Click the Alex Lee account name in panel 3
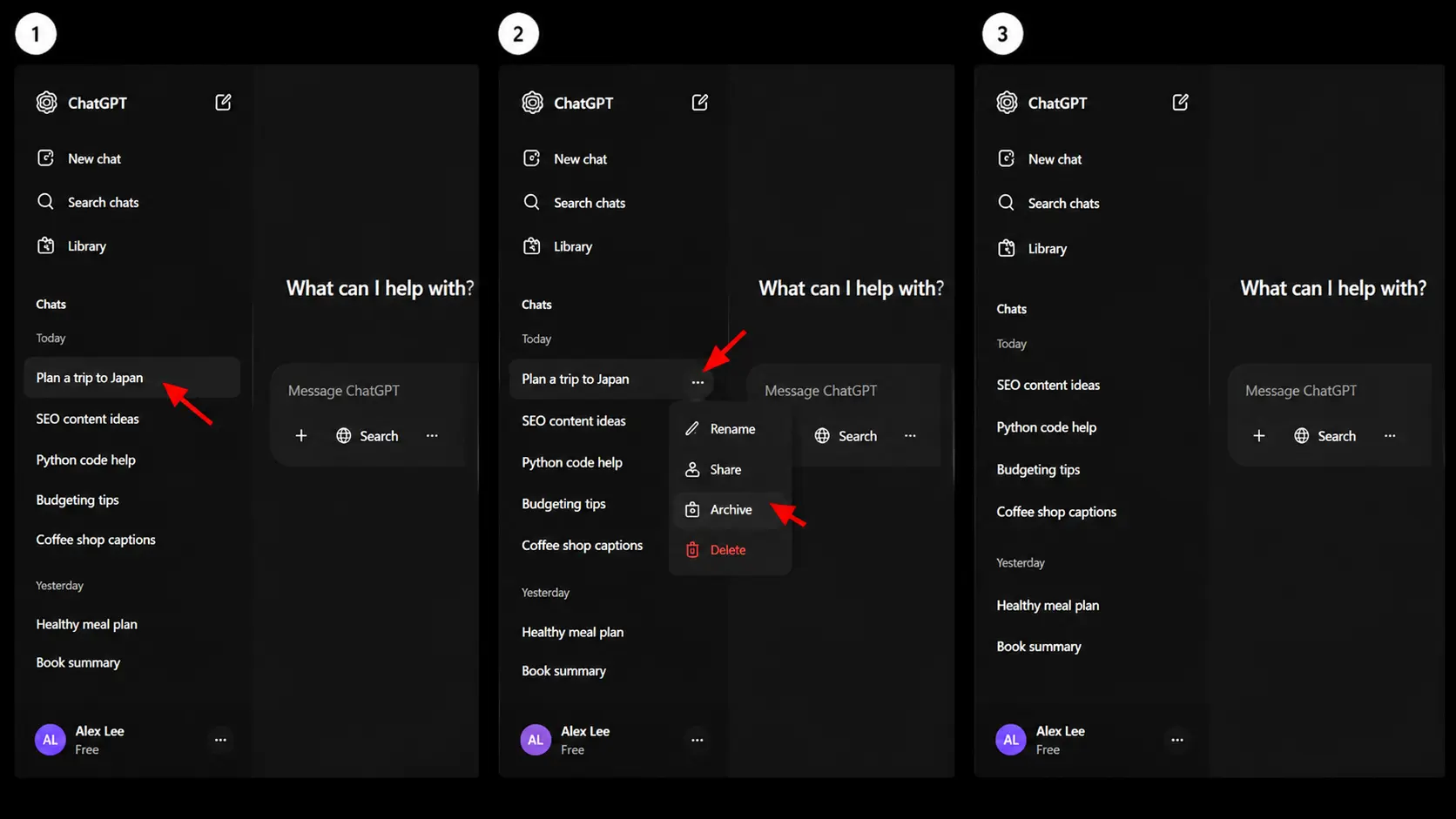Screen dimensions: 1456x819 pyautogui.click(x=1060, y=731)
